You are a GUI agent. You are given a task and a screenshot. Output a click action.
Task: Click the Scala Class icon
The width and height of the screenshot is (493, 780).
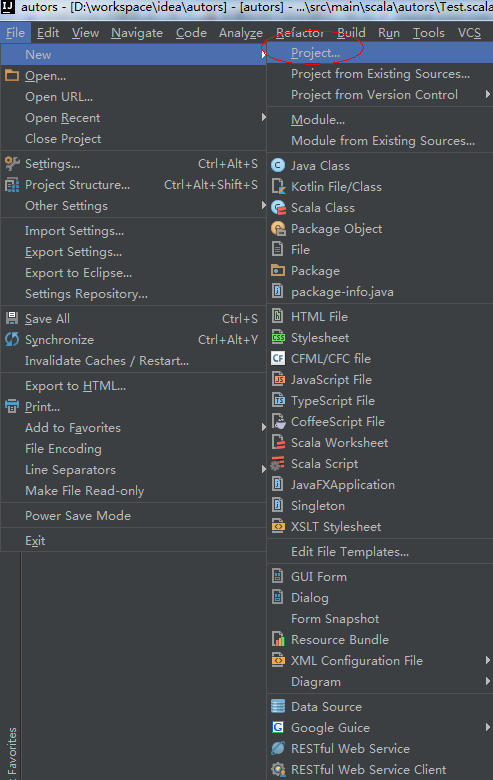tap(278, 207)
